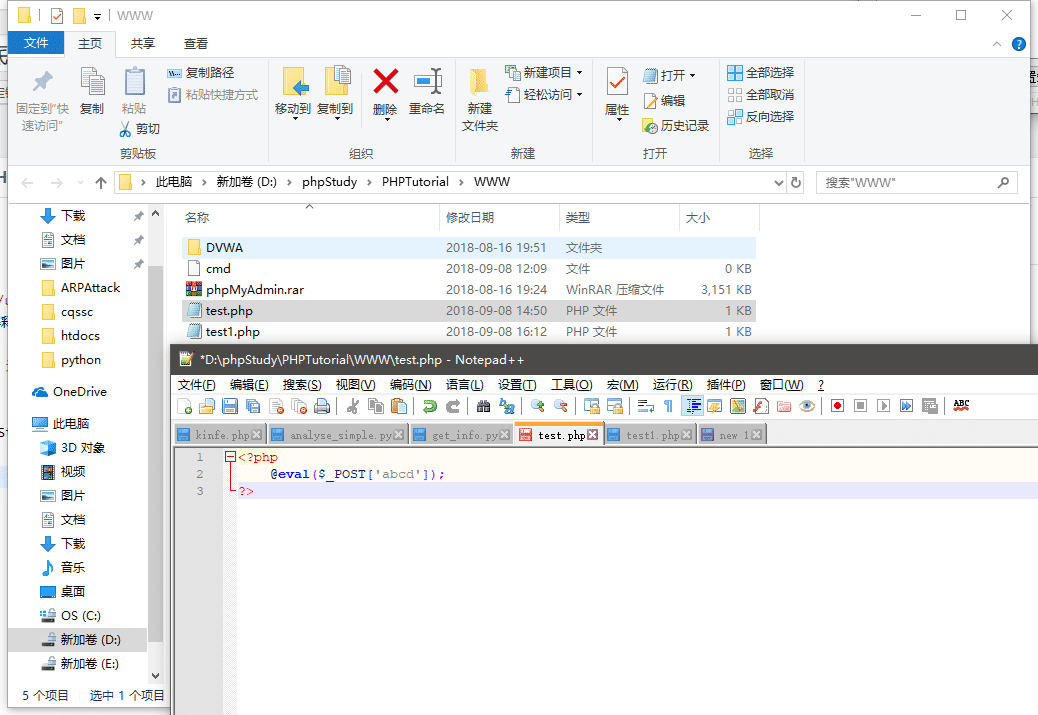
Task: Close the kinfe.php tab
Action: (257, 435)
